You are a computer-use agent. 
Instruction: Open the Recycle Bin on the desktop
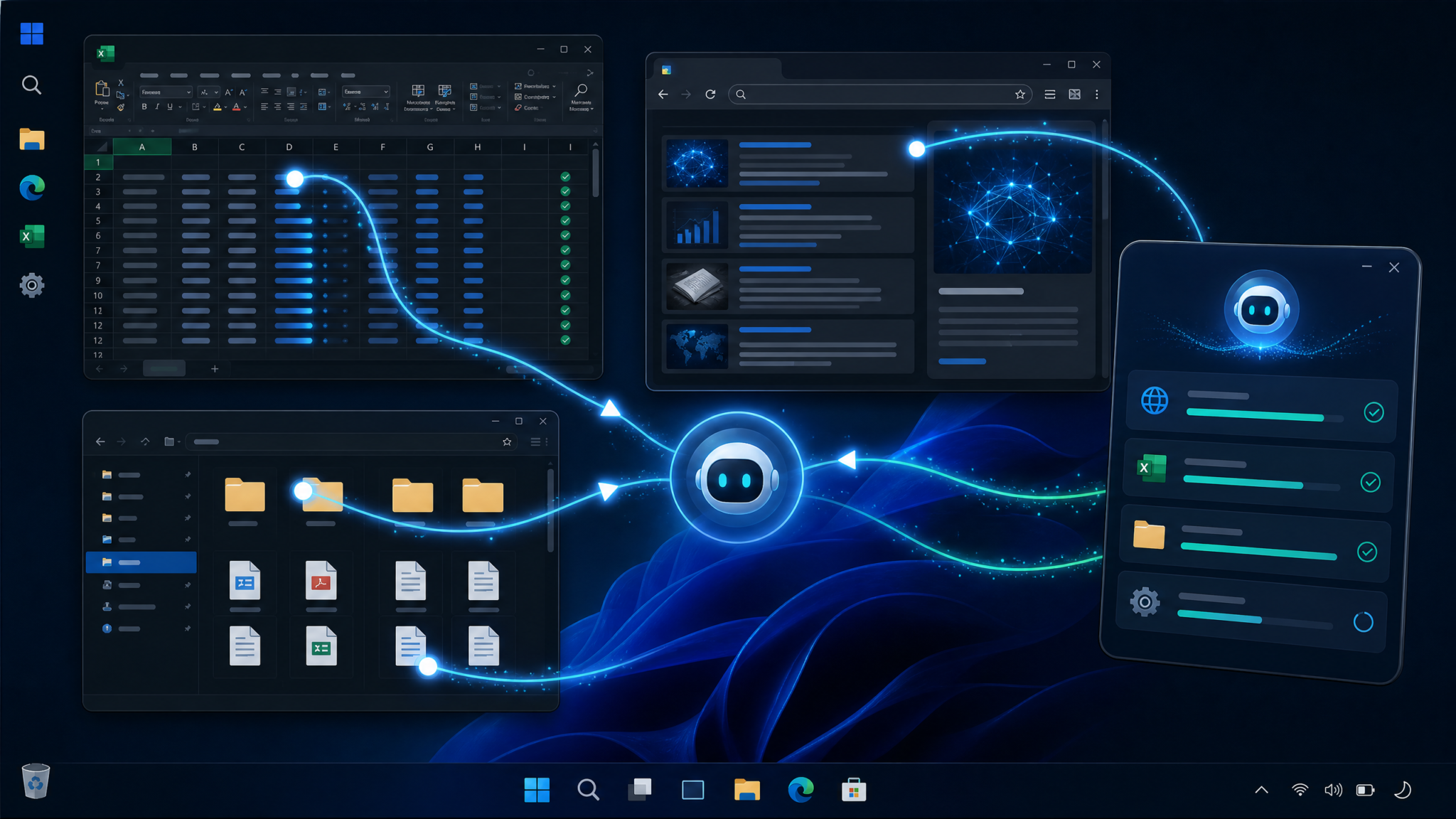(36, 781)
